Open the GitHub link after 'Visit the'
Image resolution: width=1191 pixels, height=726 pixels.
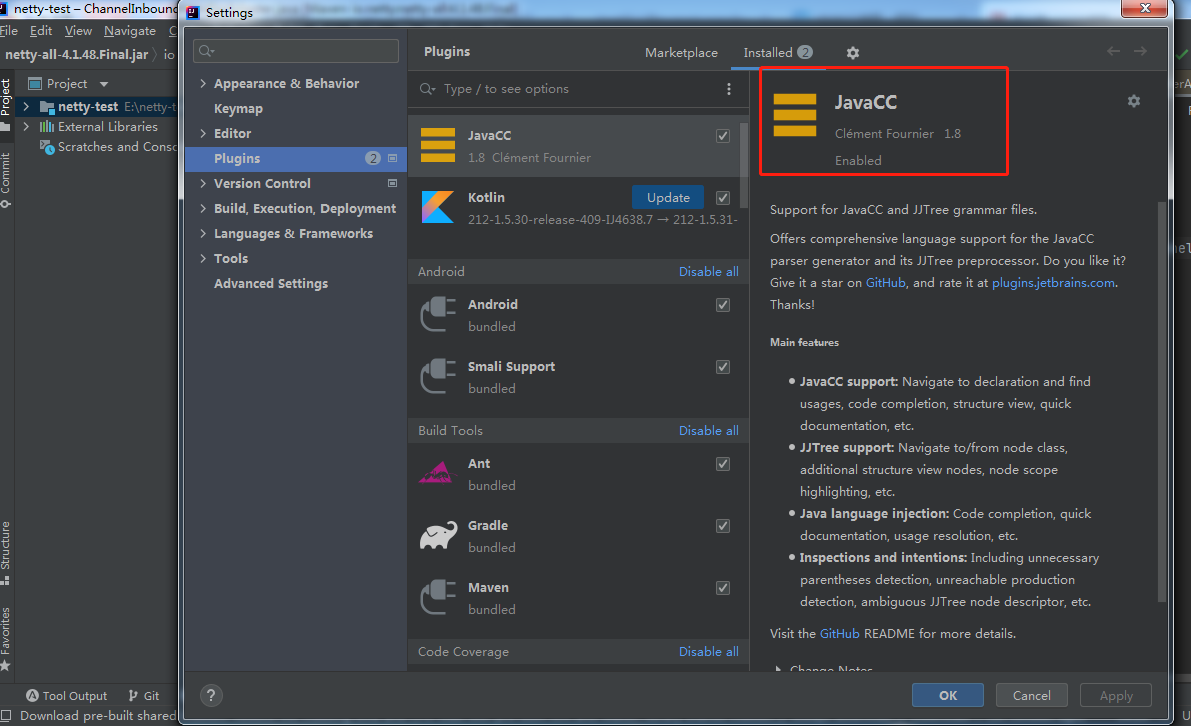[x=839, y=633]
